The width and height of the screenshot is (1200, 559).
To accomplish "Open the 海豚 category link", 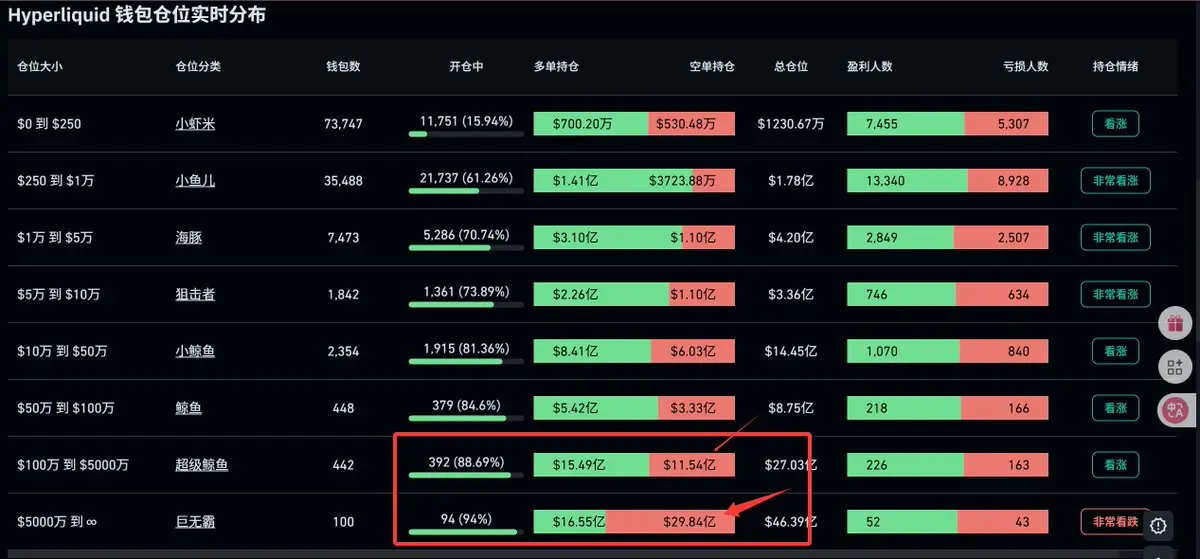I will pos(188,238).
